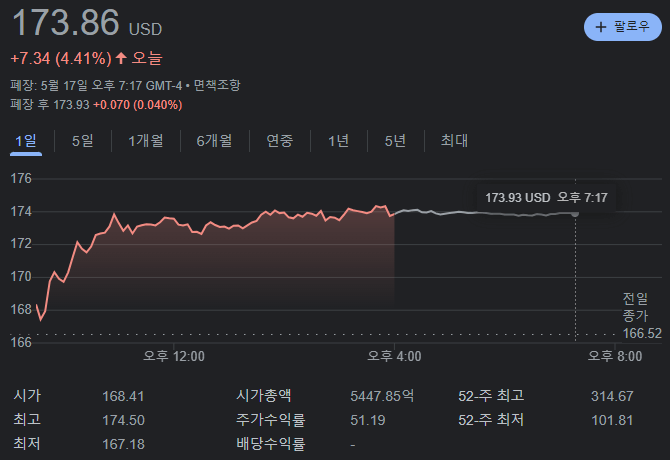670x460 pixels.
Task: Show the 6개월 chart range
Action: (214, 141)
